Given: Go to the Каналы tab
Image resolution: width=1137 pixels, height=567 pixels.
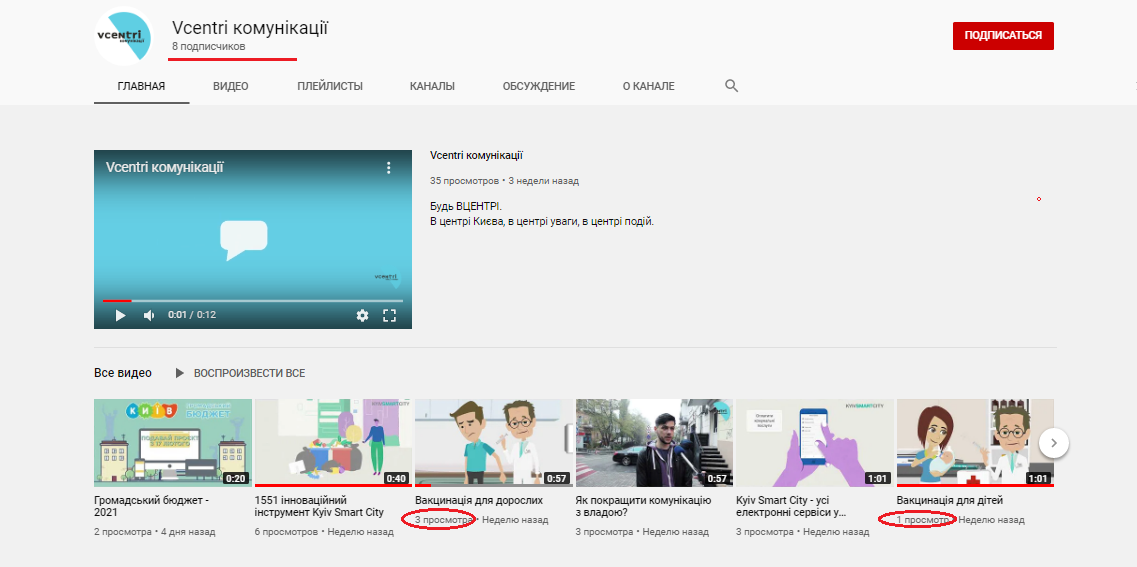Looking at the screenshot, I should click(x=432, y=86).
